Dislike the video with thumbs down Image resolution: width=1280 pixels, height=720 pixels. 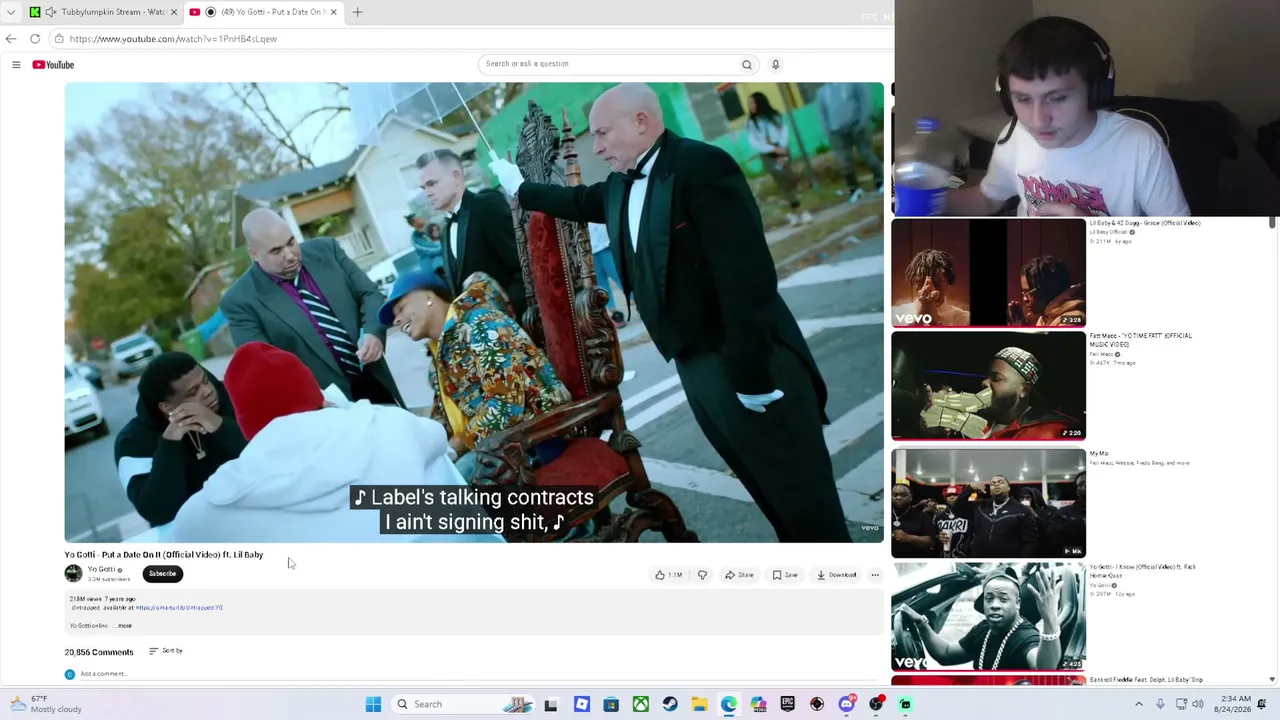[x=702, y=575]
